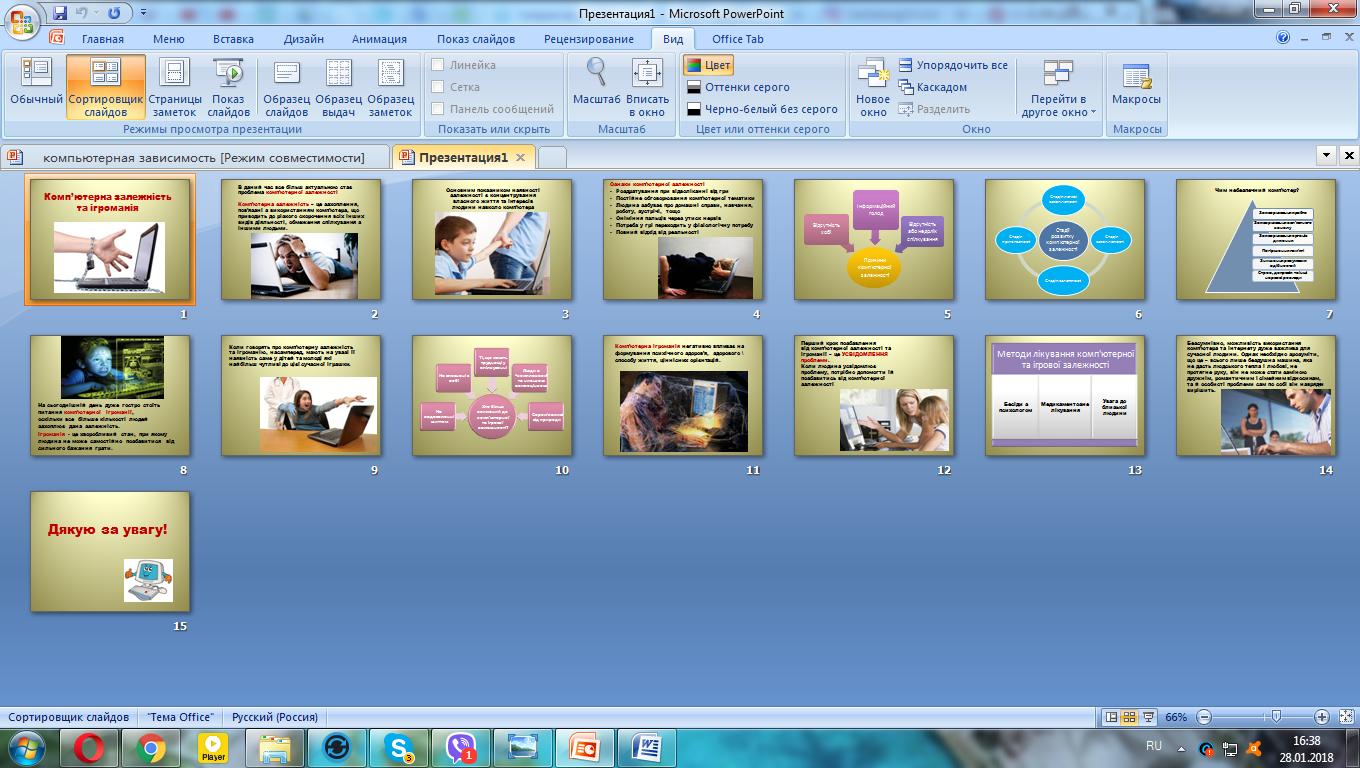
Task: Enable Оттенки серого mode
Action: [738, 87]
